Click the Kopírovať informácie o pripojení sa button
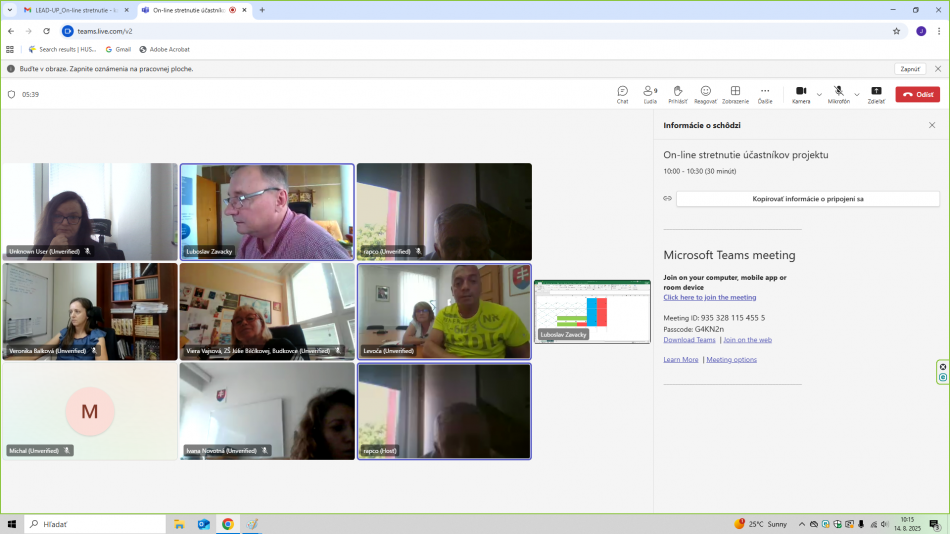The height and width of the screenshot is (534, 950). [807, 199]
